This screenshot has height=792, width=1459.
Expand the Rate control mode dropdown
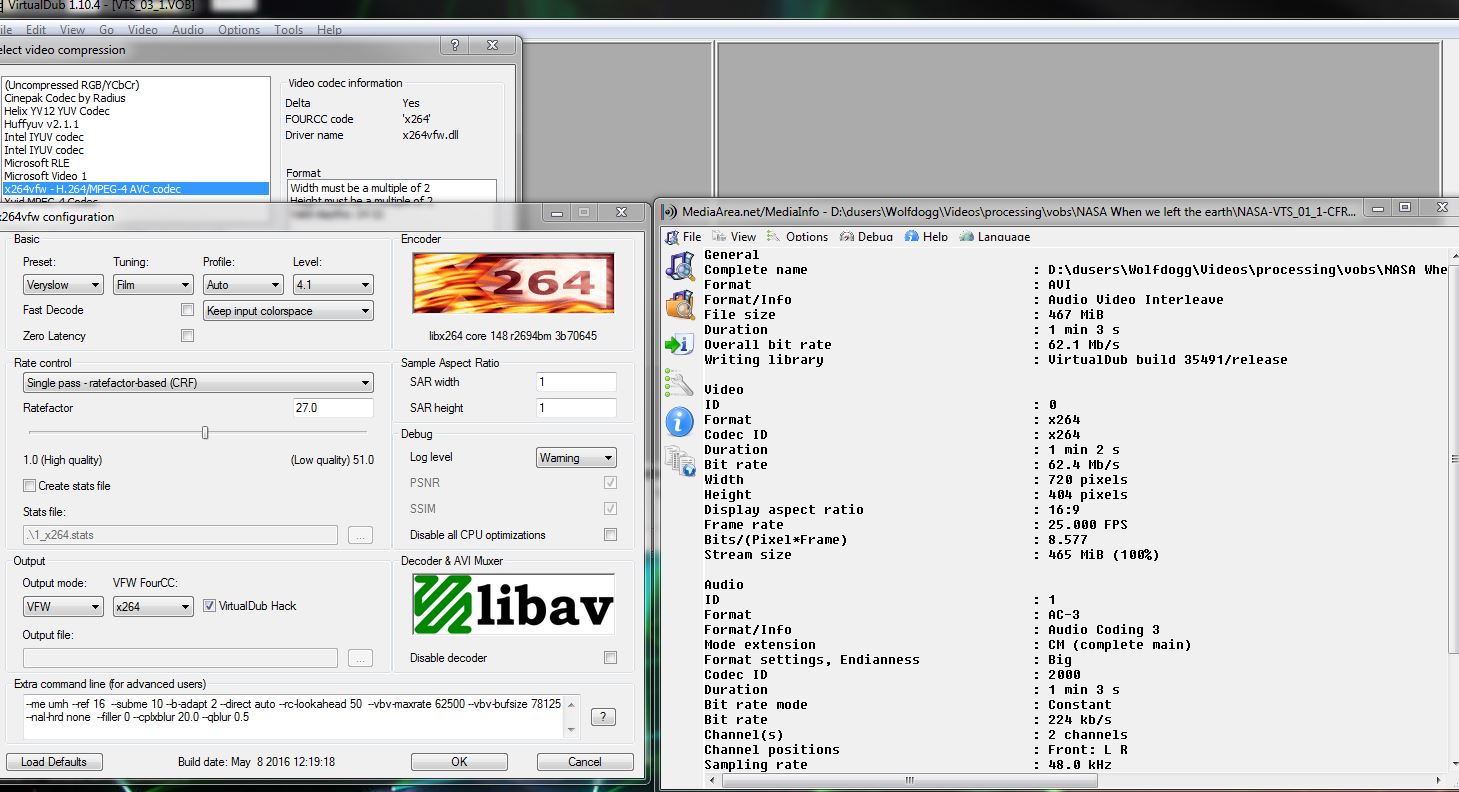198,383
